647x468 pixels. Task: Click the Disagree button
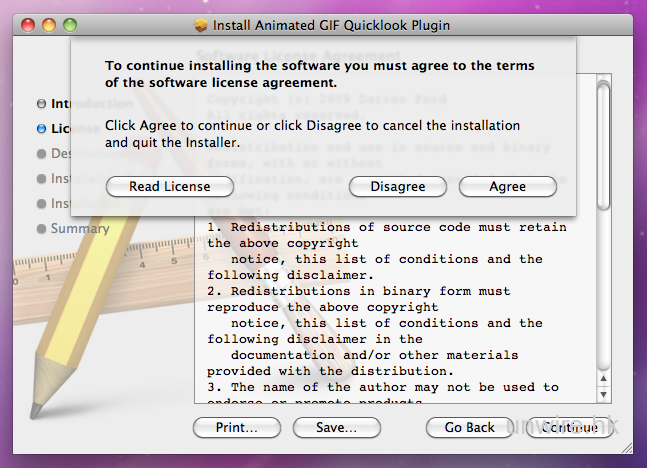tap(397, 187)
